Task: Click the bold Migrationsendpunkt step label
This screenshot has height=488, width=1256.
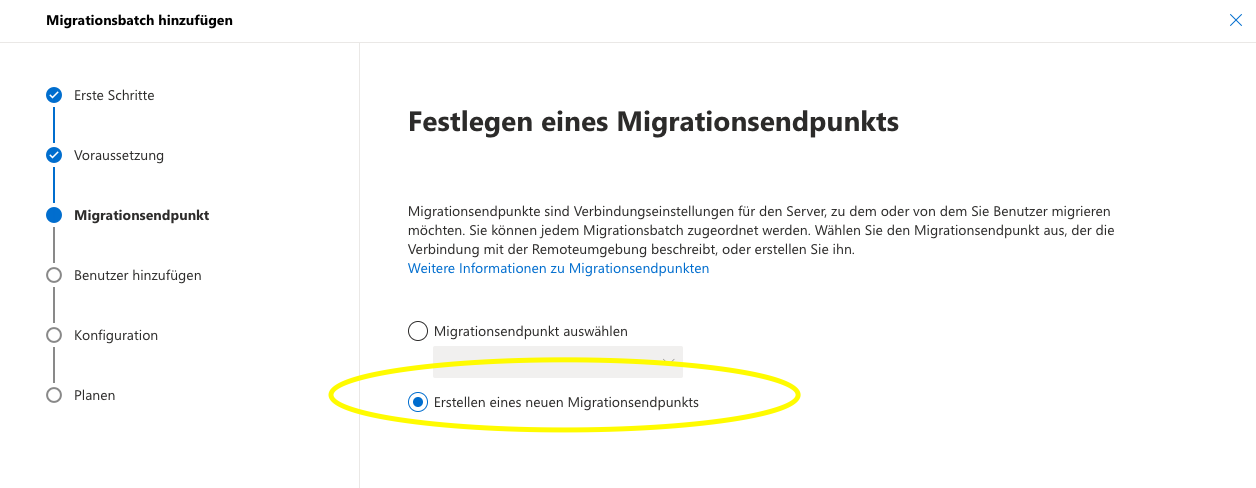Action: 141,215
